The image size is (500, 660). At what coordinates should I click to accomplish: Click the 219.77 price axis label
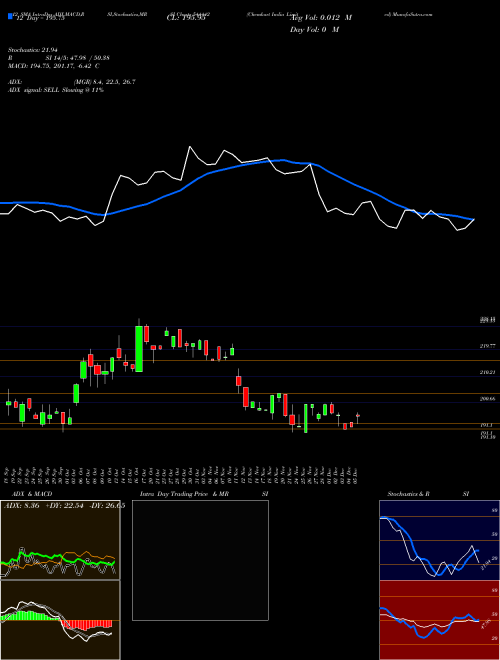point(487,346)
